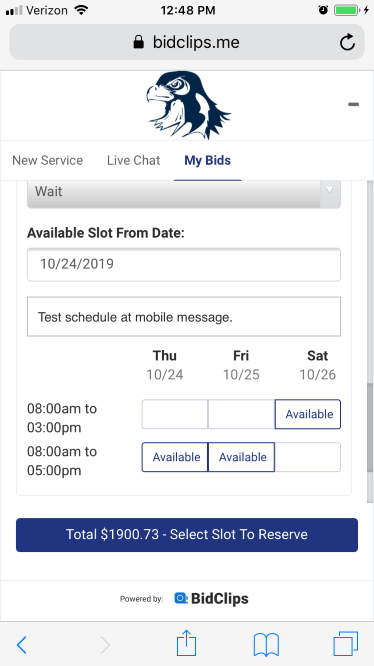Viewport: 374px width, 666px height.
Task: Select Fri 10/25 08:00am-05:00pm Available slot
Action: pos(241,457)
